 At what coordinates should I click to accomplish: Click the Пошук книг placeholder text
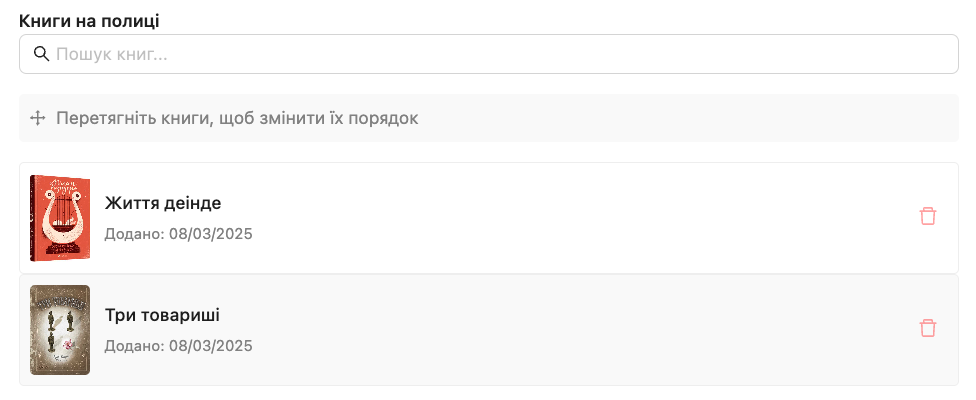111,54
